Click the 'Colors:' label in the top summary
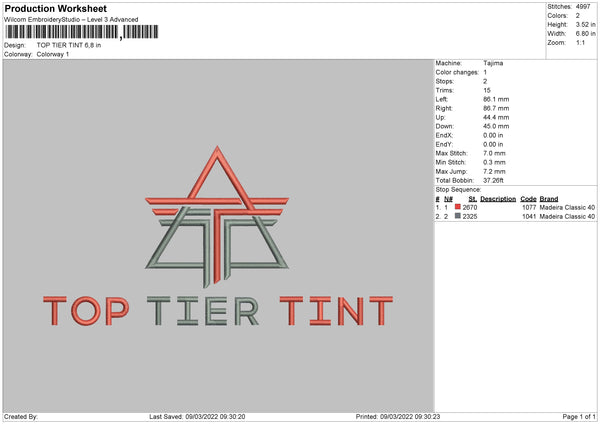Viewport: 600px width, 424px height. tap(557, 16)
